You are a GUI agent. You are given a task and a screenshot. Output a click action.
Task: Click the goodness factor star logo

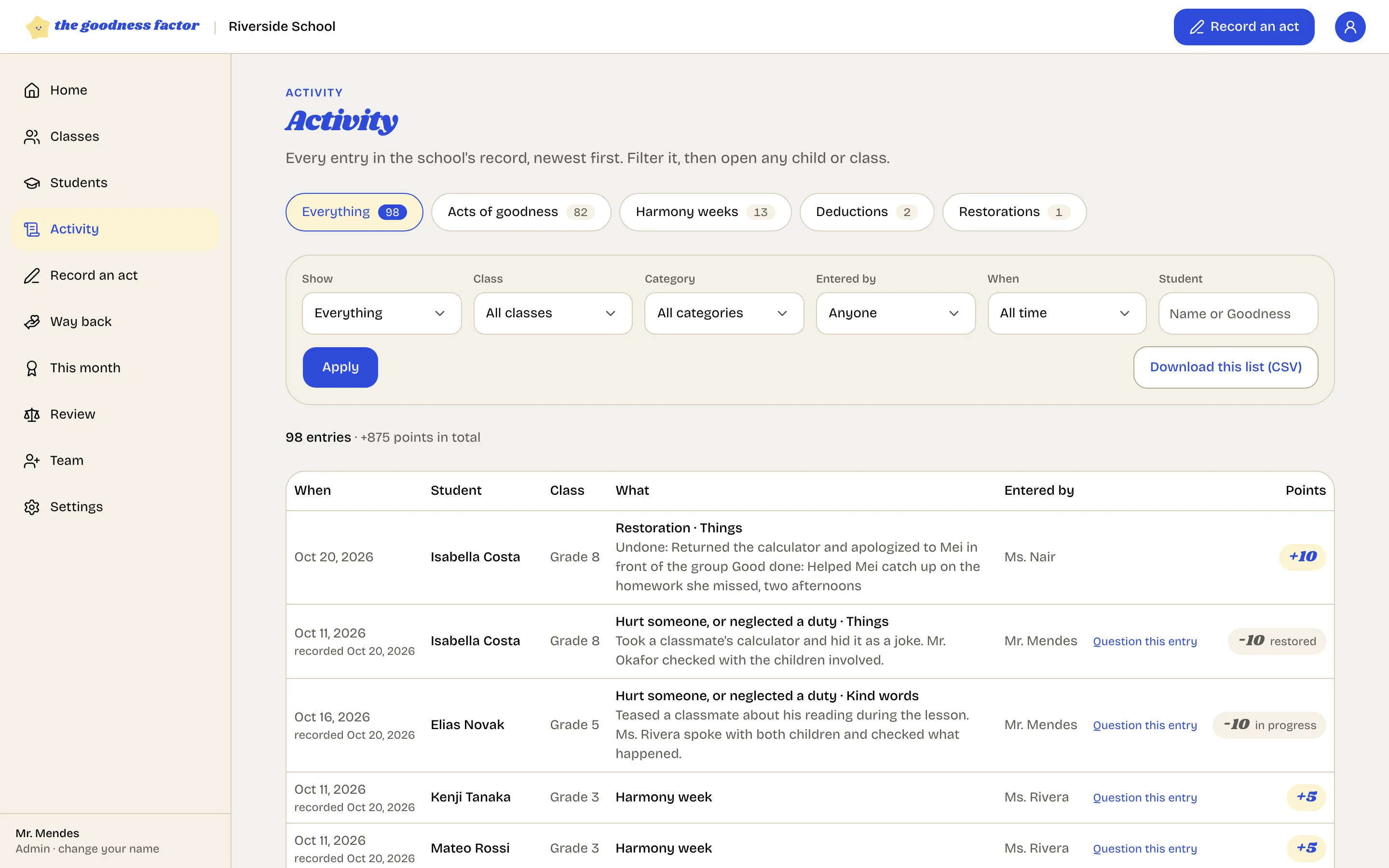tap(38, 27)
